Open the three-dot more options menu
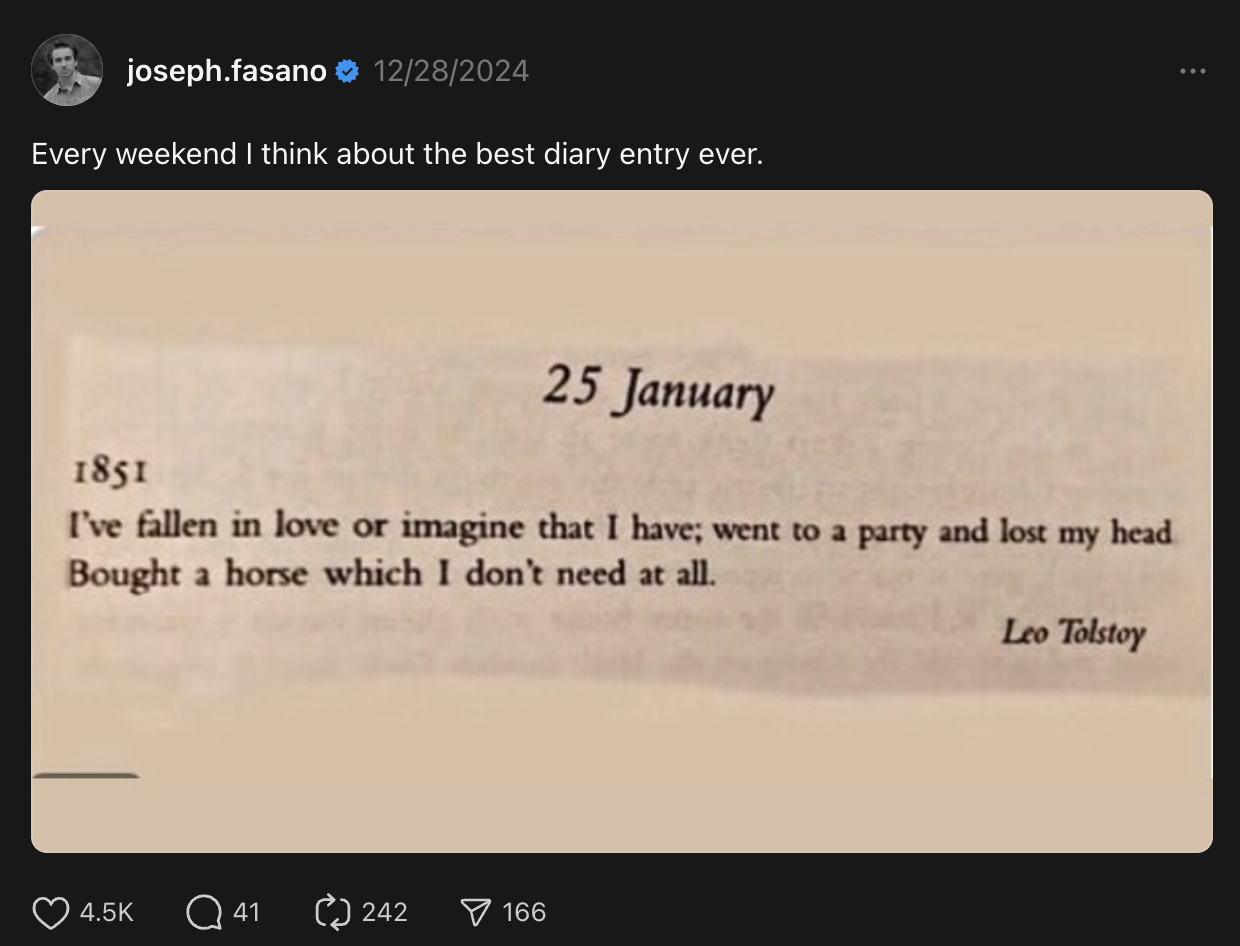 pyautogui.click(x=1192, y=72)
